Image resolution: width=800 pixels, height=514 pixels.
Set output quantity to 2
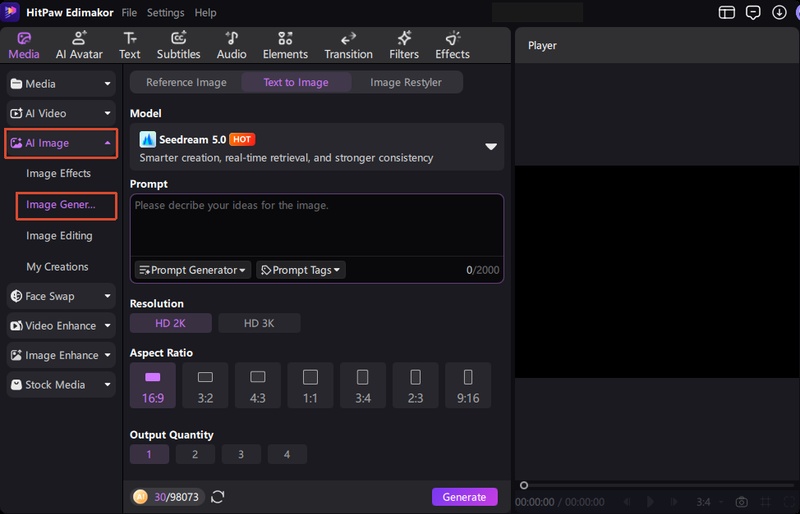(195, 454)
